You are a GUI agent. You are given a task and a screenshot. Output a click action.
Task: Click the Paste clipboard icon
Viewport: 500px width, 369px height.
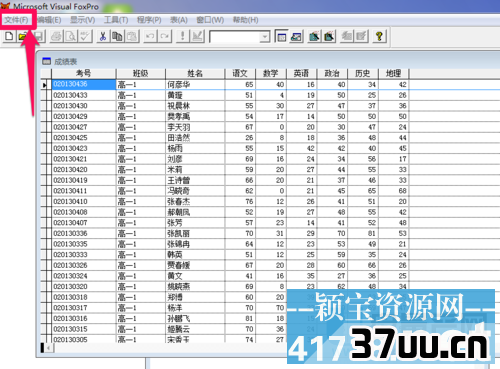[x=132, y=36]
